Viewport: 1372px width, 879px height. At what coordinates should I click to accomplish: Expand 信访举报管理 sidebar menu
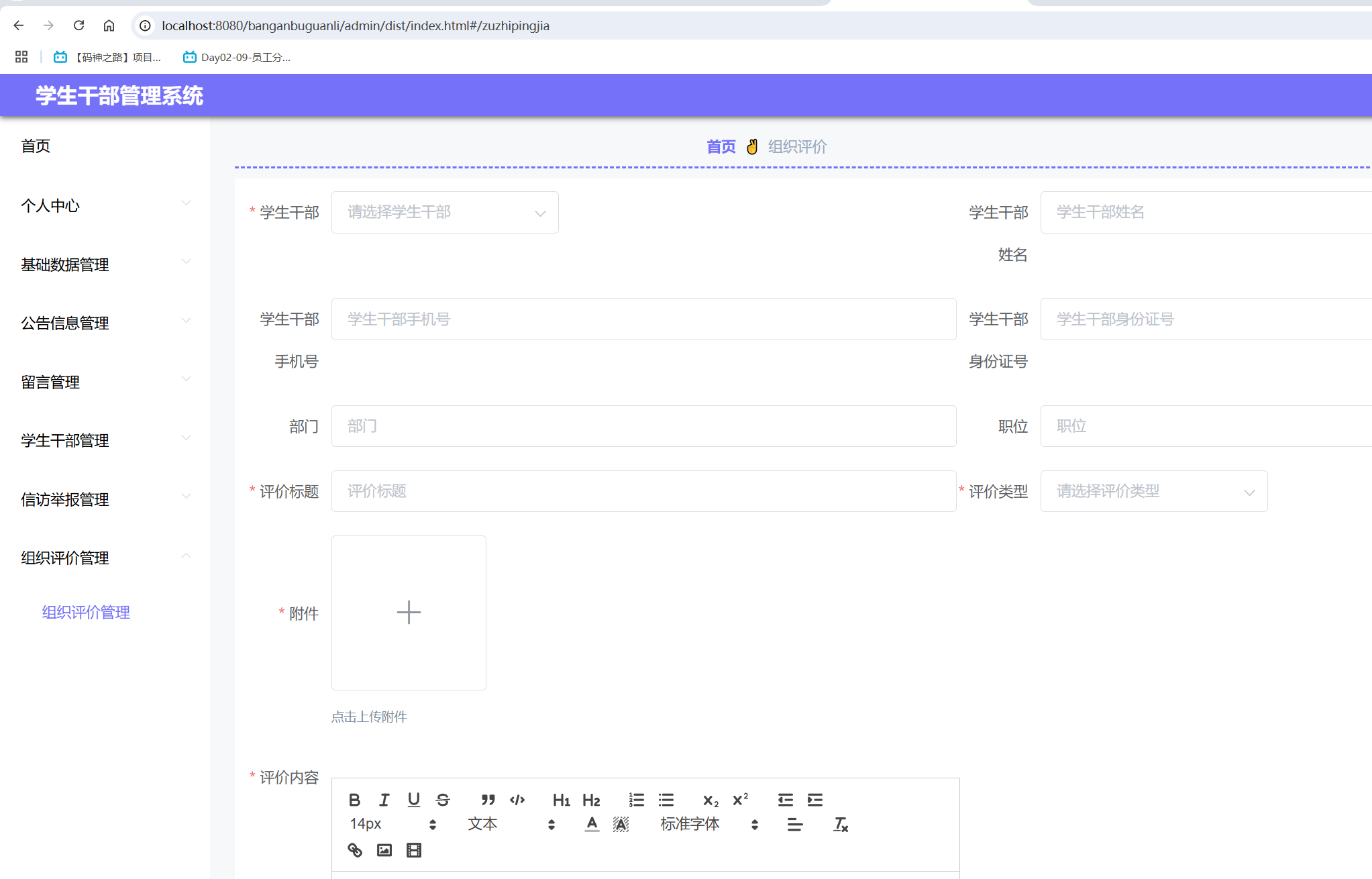point(105,499)
